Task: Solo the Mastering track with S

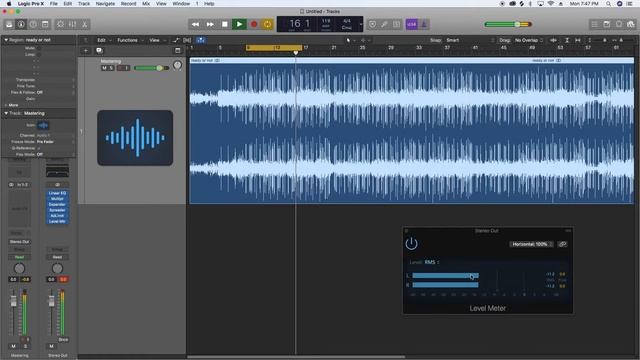Action: (111, 68)
